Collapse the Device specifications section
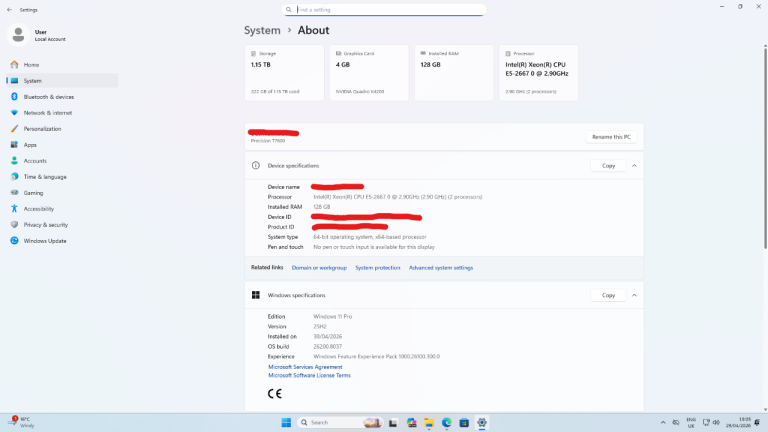The width and height of the screenshot is (768, 432). (634, 165)
